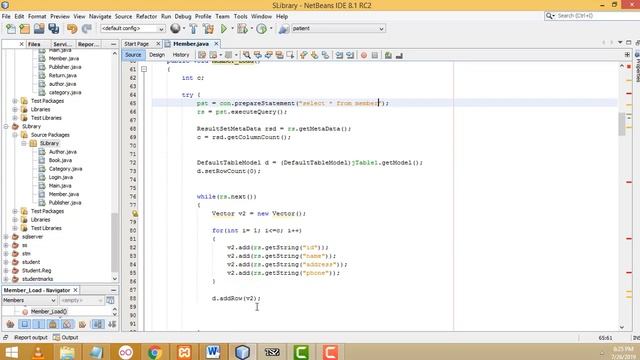Toggle Show Inner Classes filter in Navigator
Screen dimensions: 640x360
pyautogui.click(x=67, y=324)
